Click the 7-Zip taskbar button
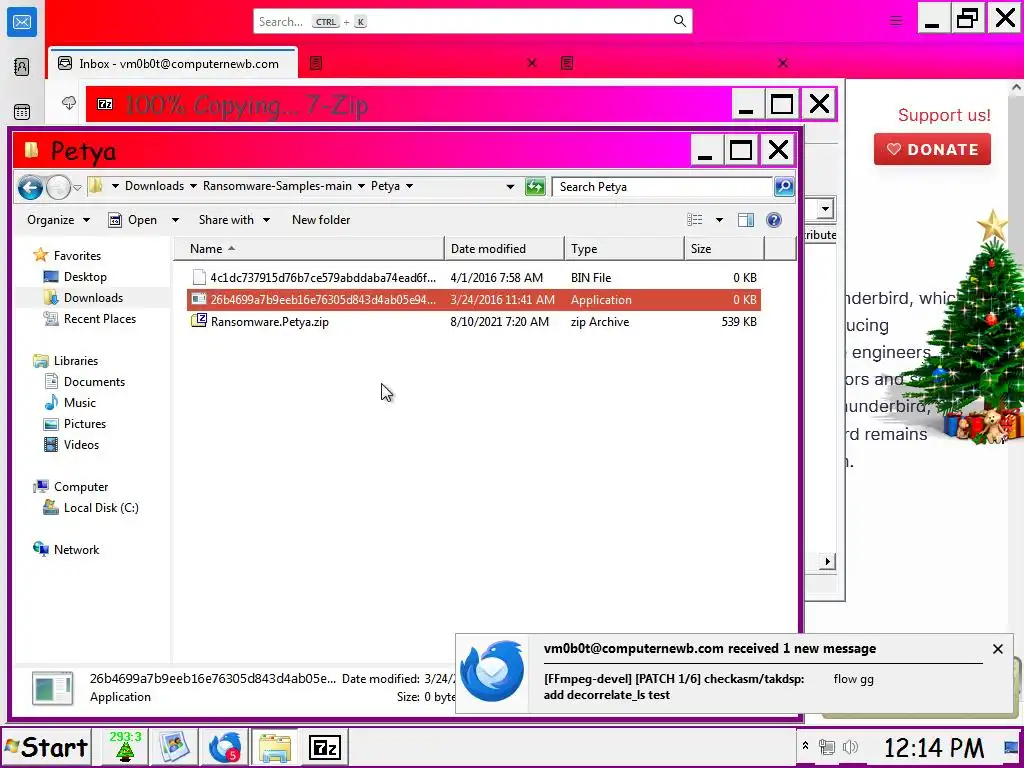 coord(325,748)
